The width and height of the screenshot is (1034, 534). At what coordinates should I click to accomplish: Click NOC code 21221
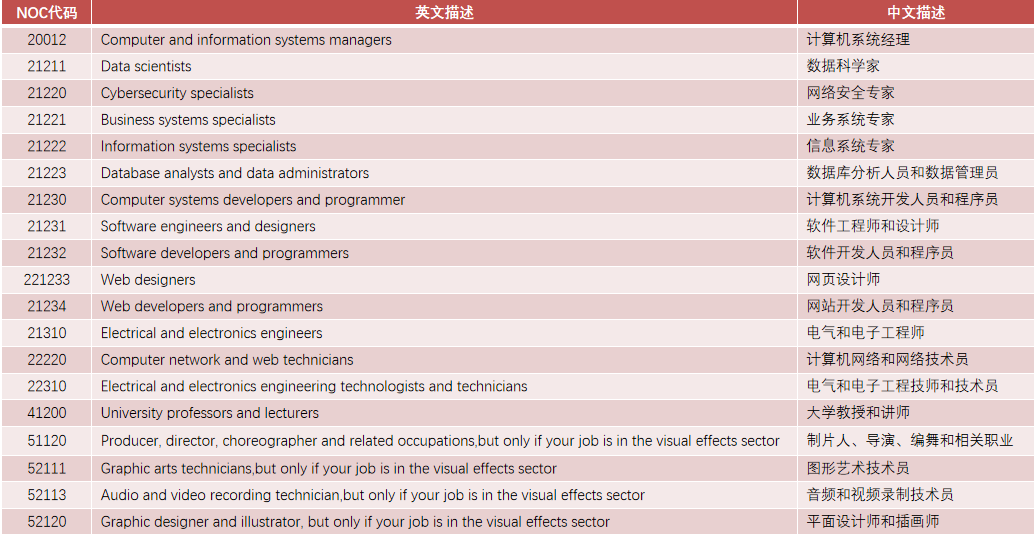point(46,120)
